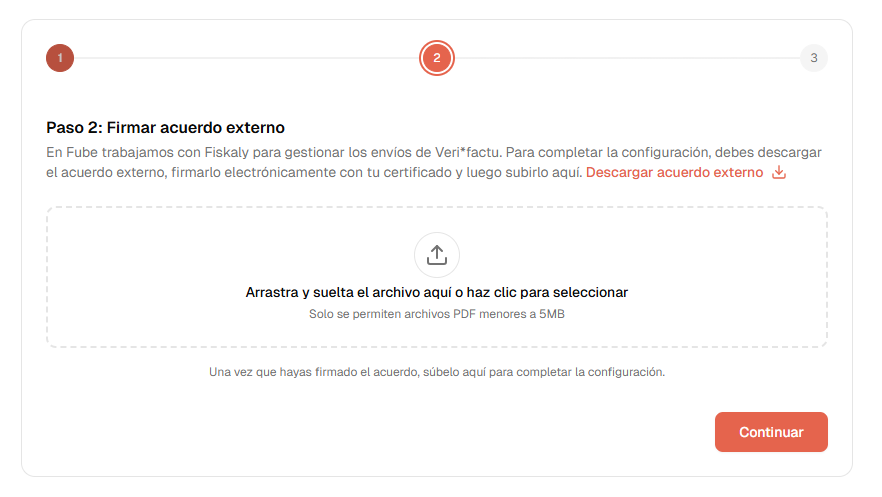Click the 'Una vez que hayas firmado' helper text

436,372
